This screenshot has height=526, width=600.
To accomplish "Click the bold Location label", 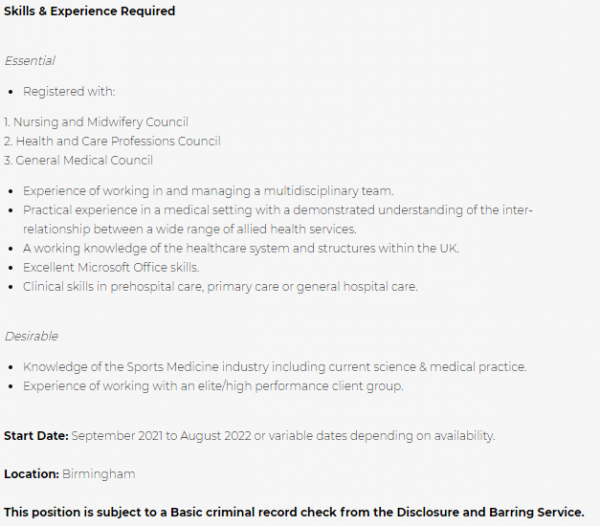I will (31, 474).
